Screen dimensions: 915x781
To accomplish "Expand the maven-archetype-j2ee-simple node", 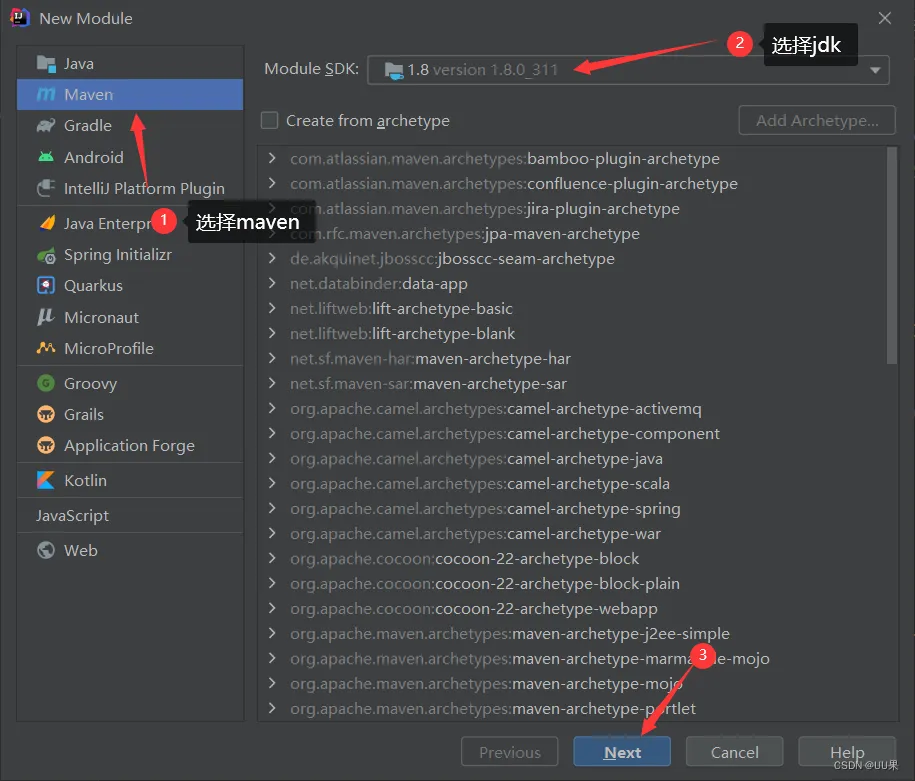I will [x=272, y=633].
